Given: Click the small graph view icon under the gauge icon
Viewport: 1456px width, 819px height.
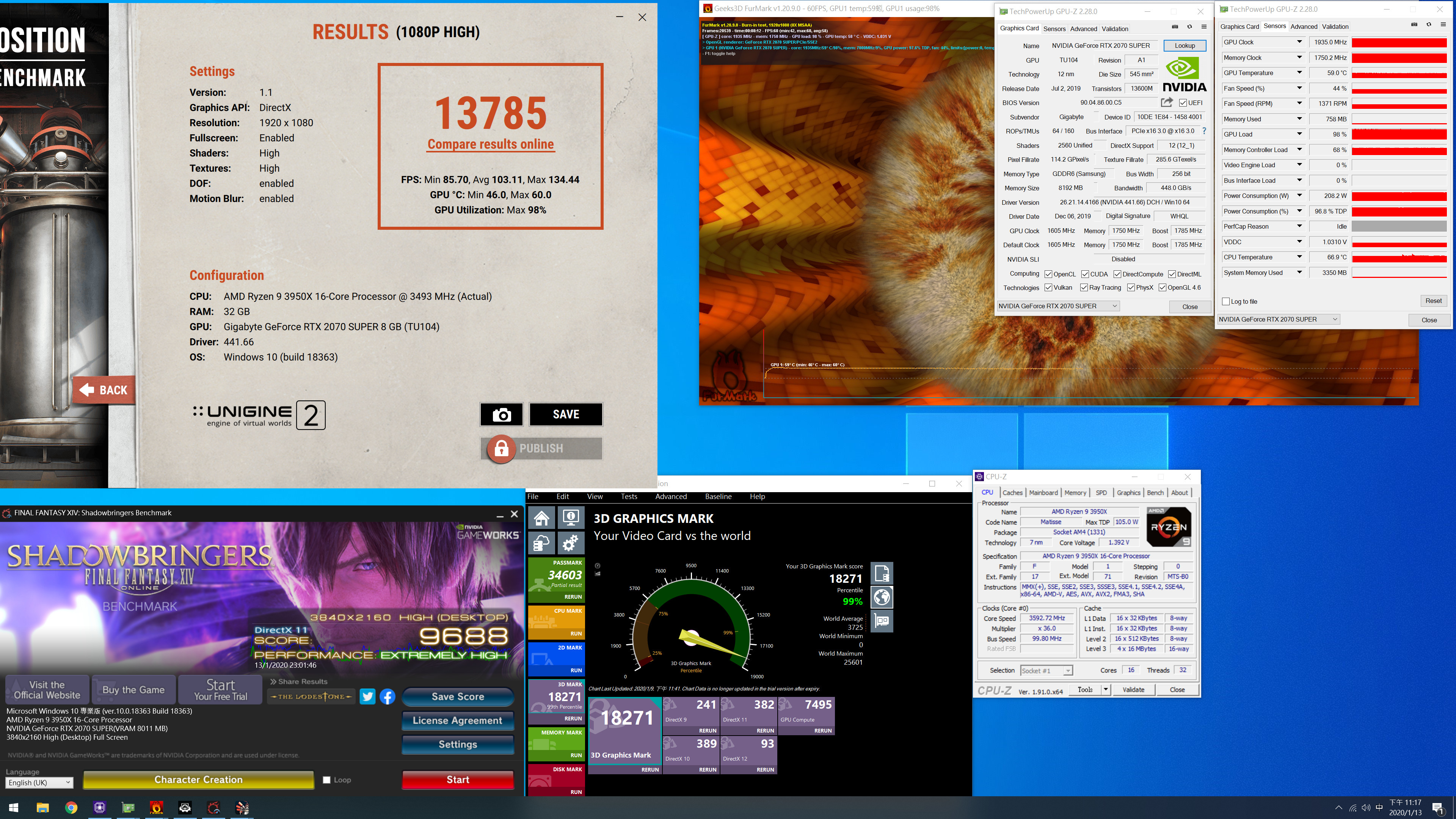Looking at the screenshot, I should tap(598, 574).
